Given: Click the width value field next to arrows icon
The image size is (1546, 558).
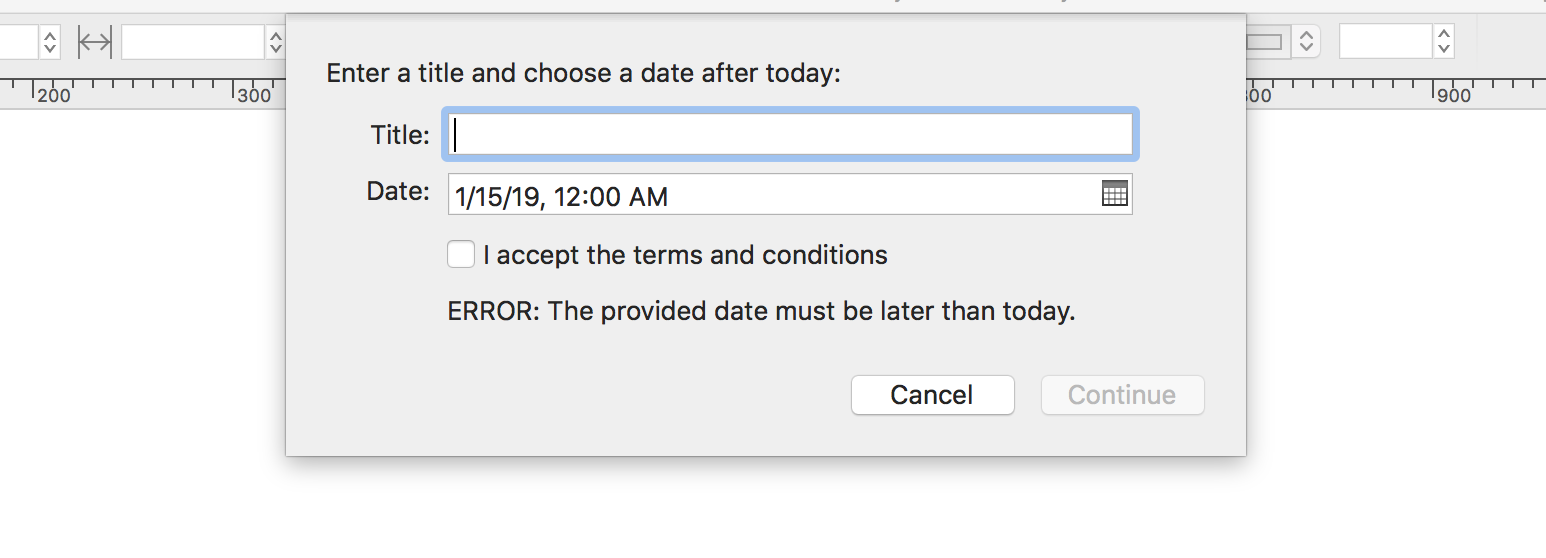Looking at the screenshot, I should 192,42.
